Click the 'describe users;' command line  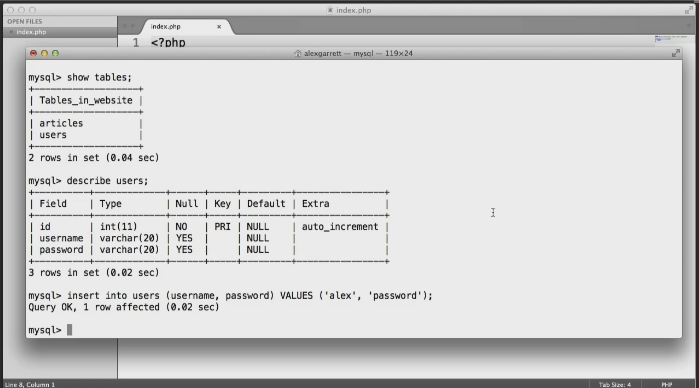click(x=88, y=181)
